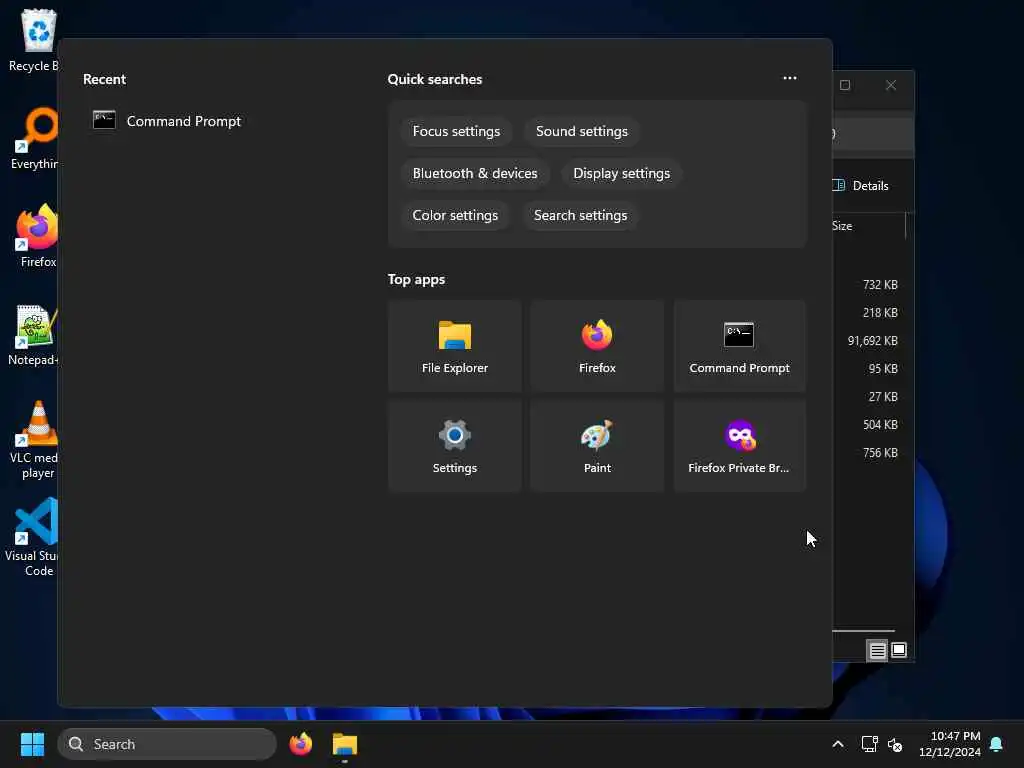
Task: Click the taskbar Search box
Action: (167, 744)
